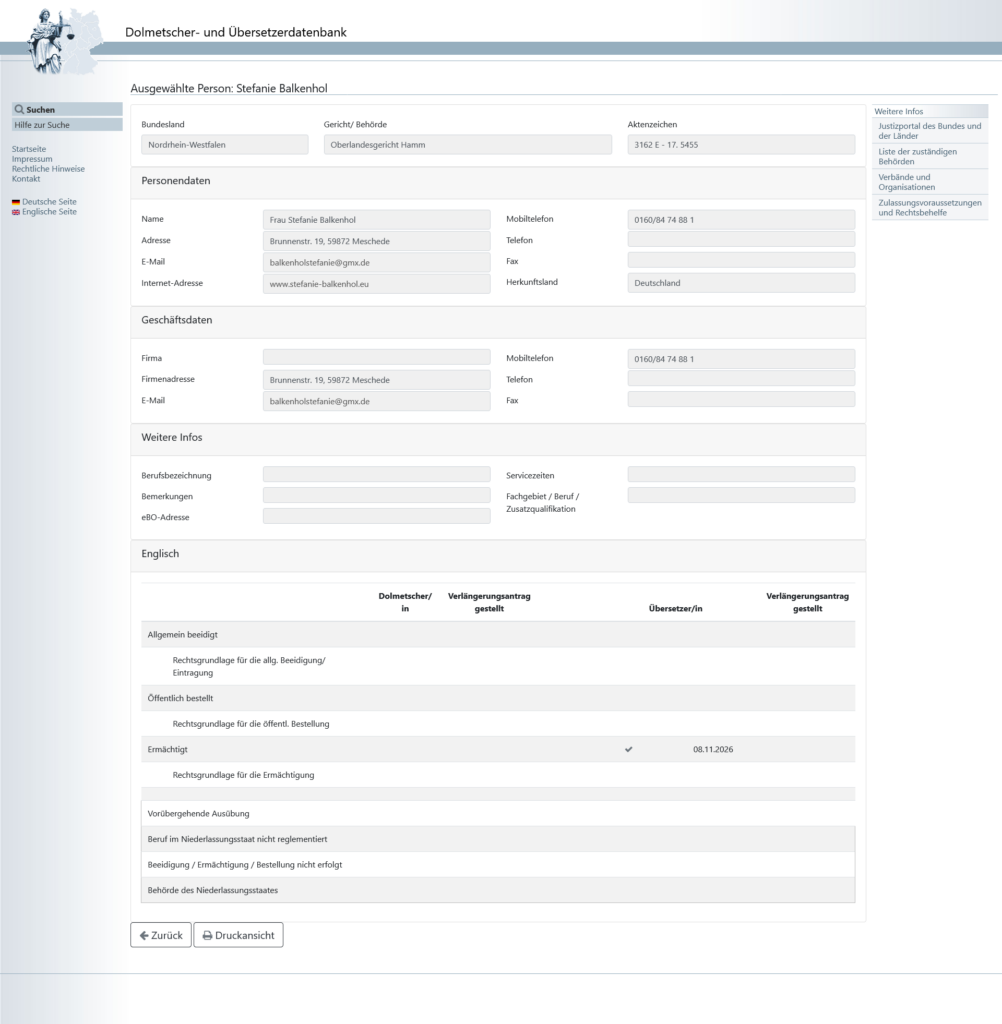Click the Gericht field Oberlandesgericht Hamm
This screenshot has height=1024, width=1002.
[x=468, y=144]
